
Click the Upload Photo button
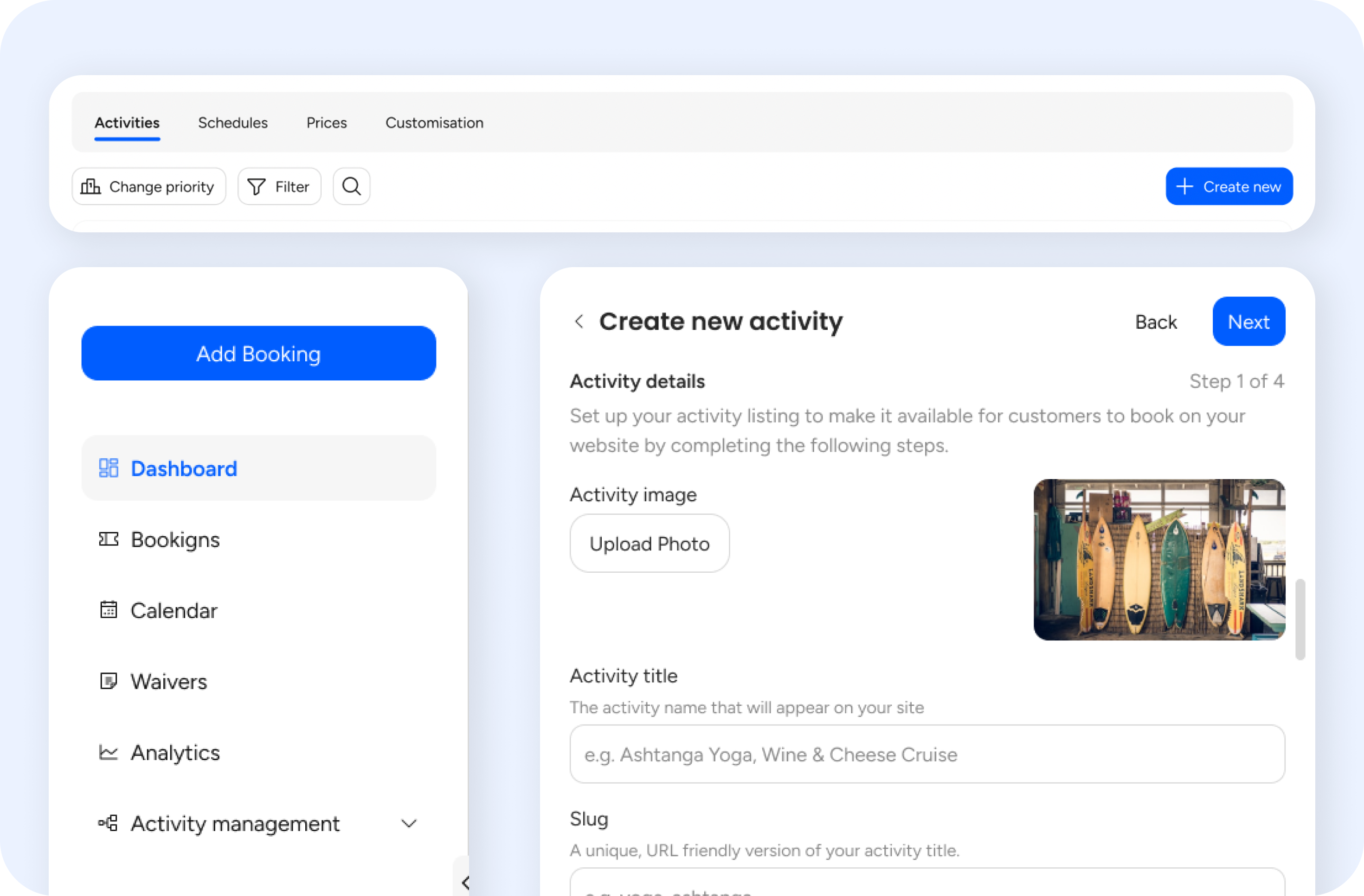tap(650, 543)
